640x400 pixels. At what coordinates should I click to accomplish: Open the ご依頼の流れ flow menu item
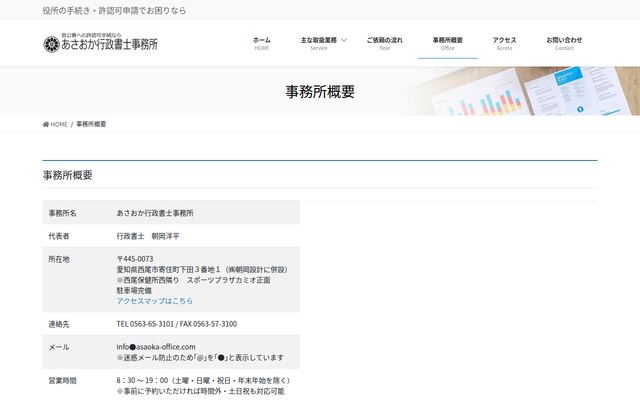[x=384, y=43]
